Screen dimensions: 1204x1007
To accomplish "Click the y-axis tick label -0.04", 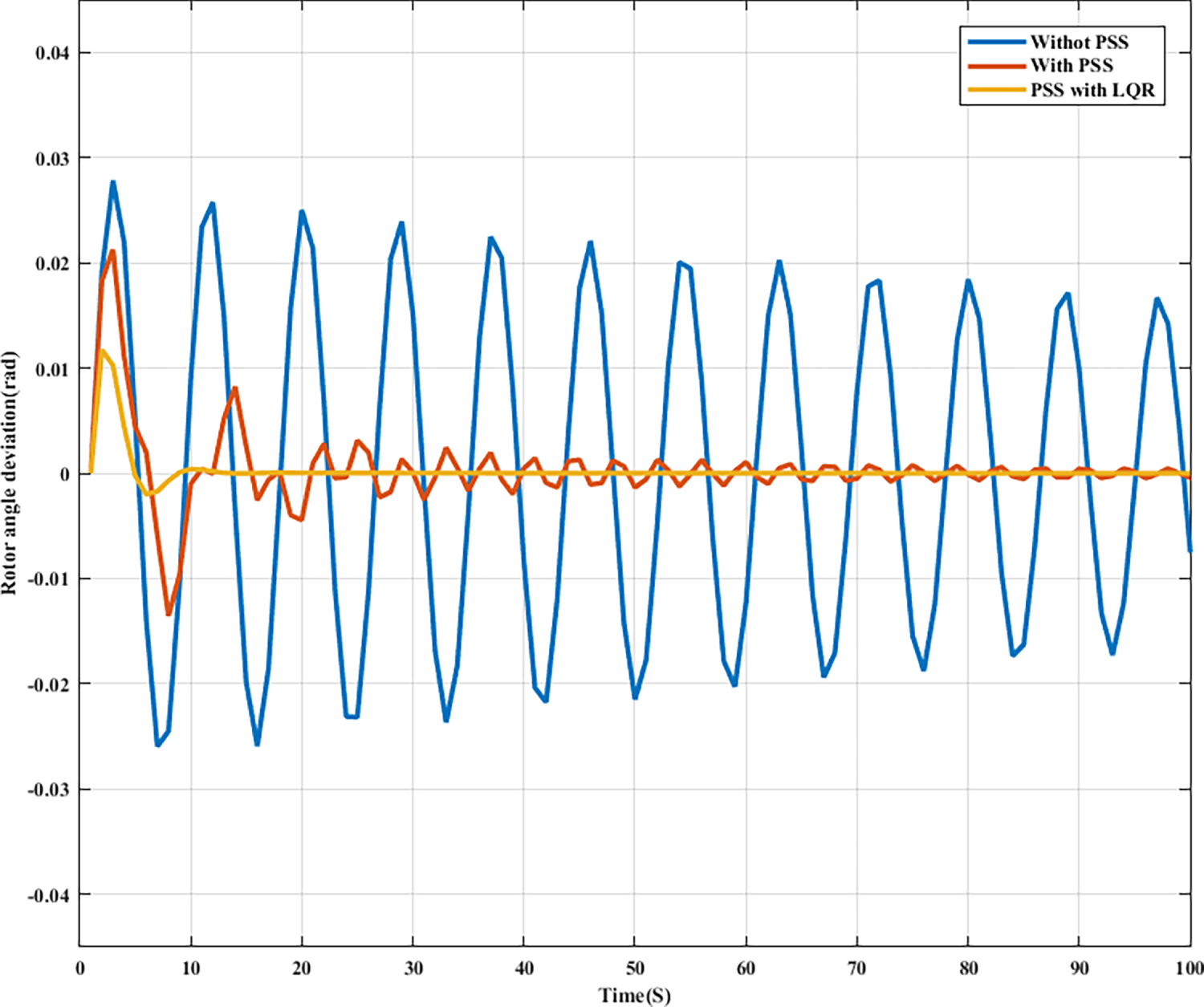I will 49,895.
